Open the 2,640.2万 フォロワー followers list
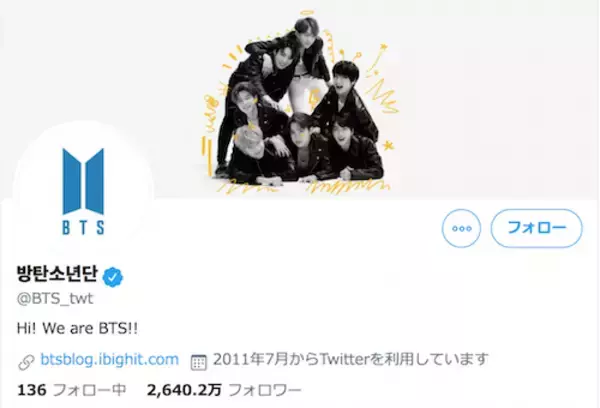 point(224,390)
